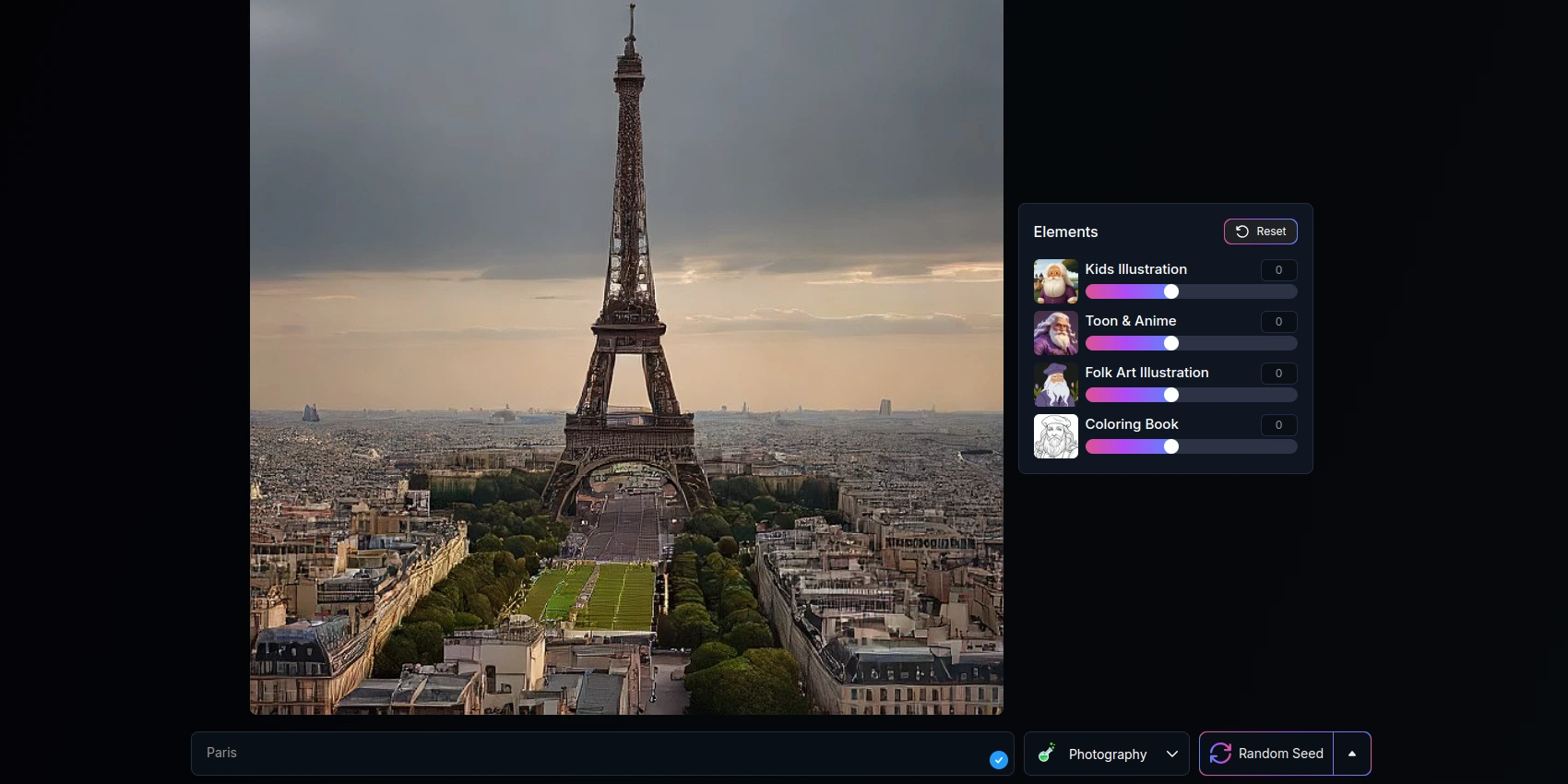Click the Toon & Anime slider handle
Viewport: 1568px width, 784px height.
[1171, 343]
